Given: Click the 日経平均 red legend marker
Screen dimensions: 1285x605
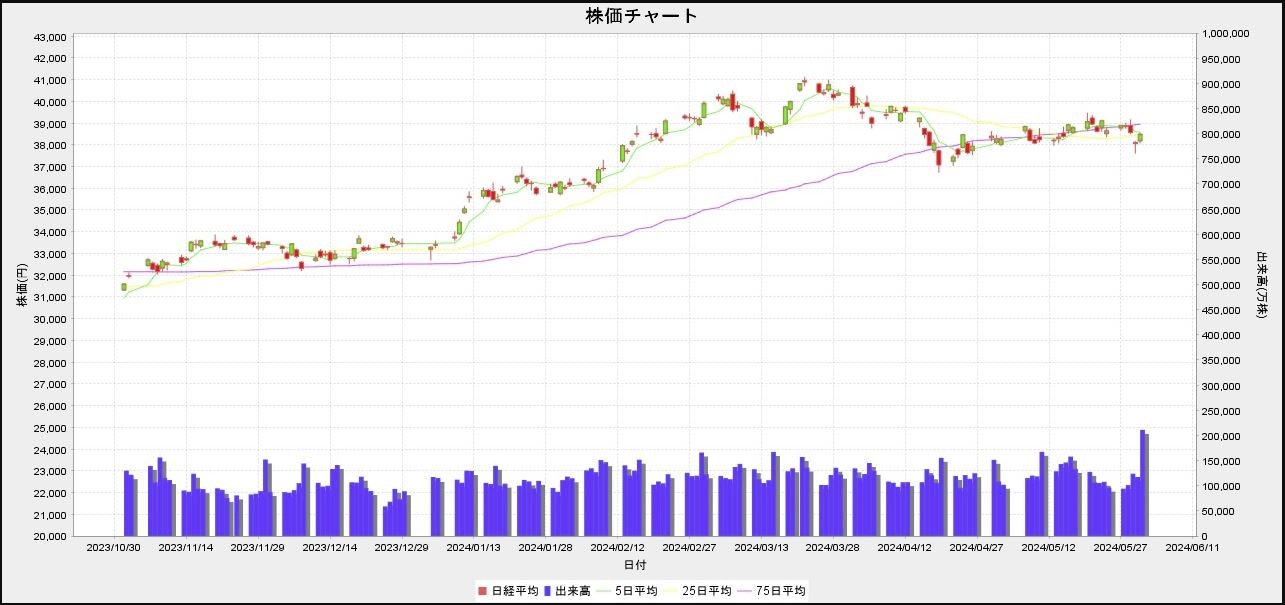Looking at the screenshot, I should [x=482, y=590].
